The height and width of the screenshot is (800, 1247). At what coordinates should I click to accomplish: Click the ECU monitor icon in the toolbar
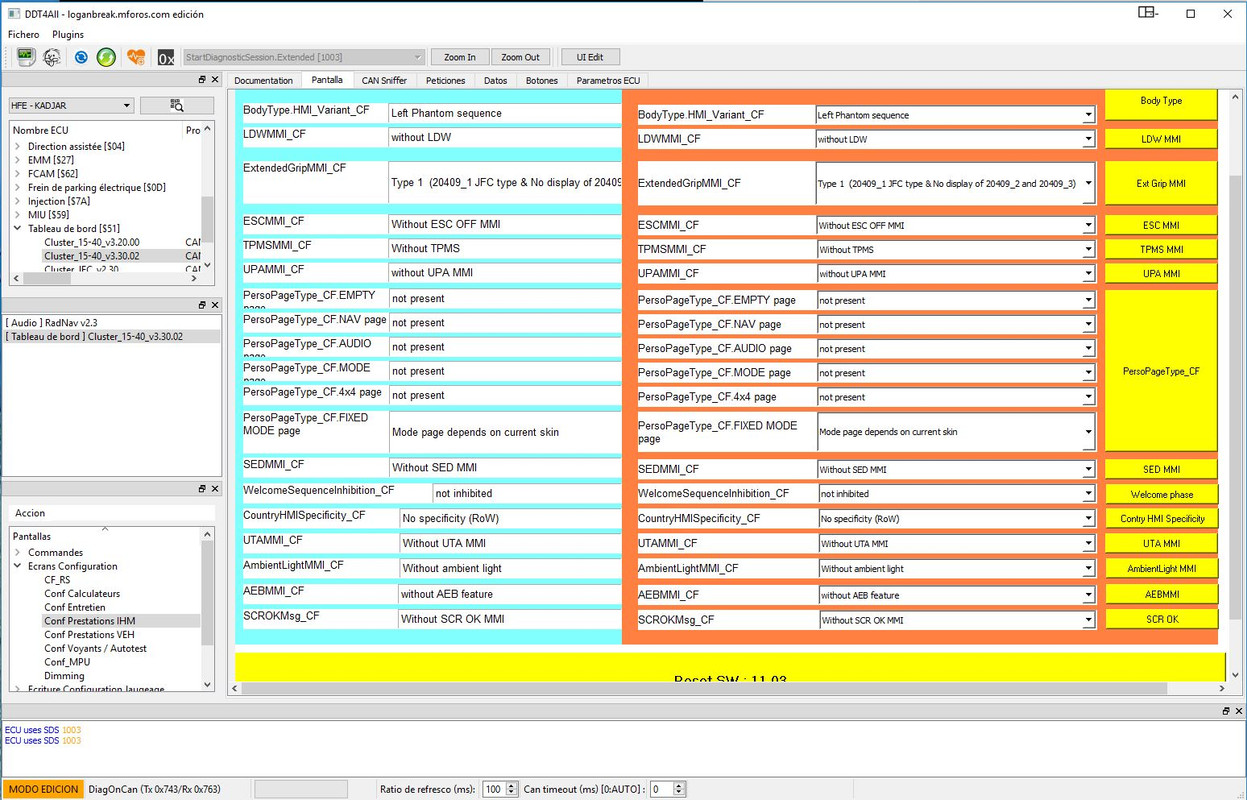26,57
